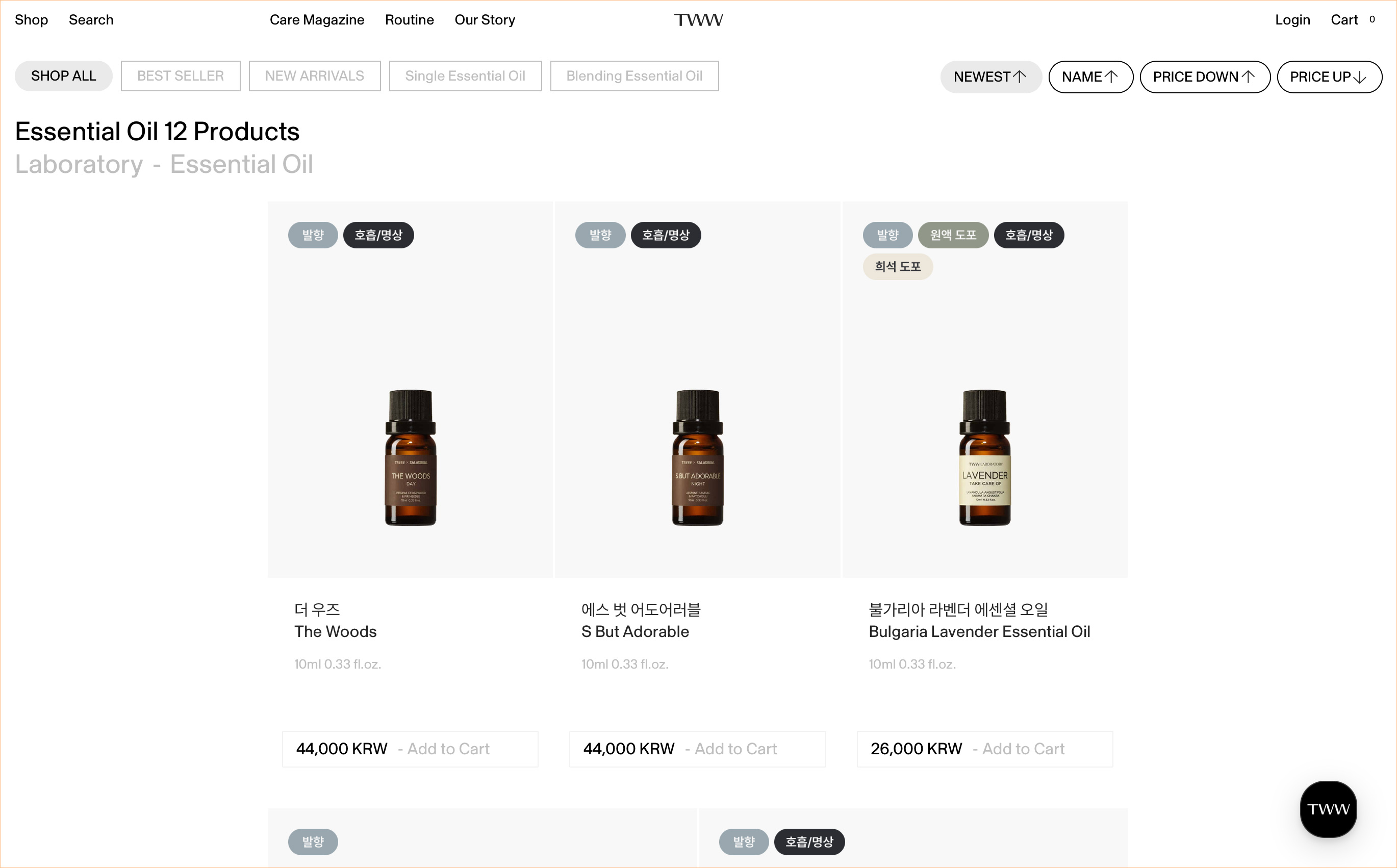Sort by PRICE UP
1397x868 pixels.
1328,76
